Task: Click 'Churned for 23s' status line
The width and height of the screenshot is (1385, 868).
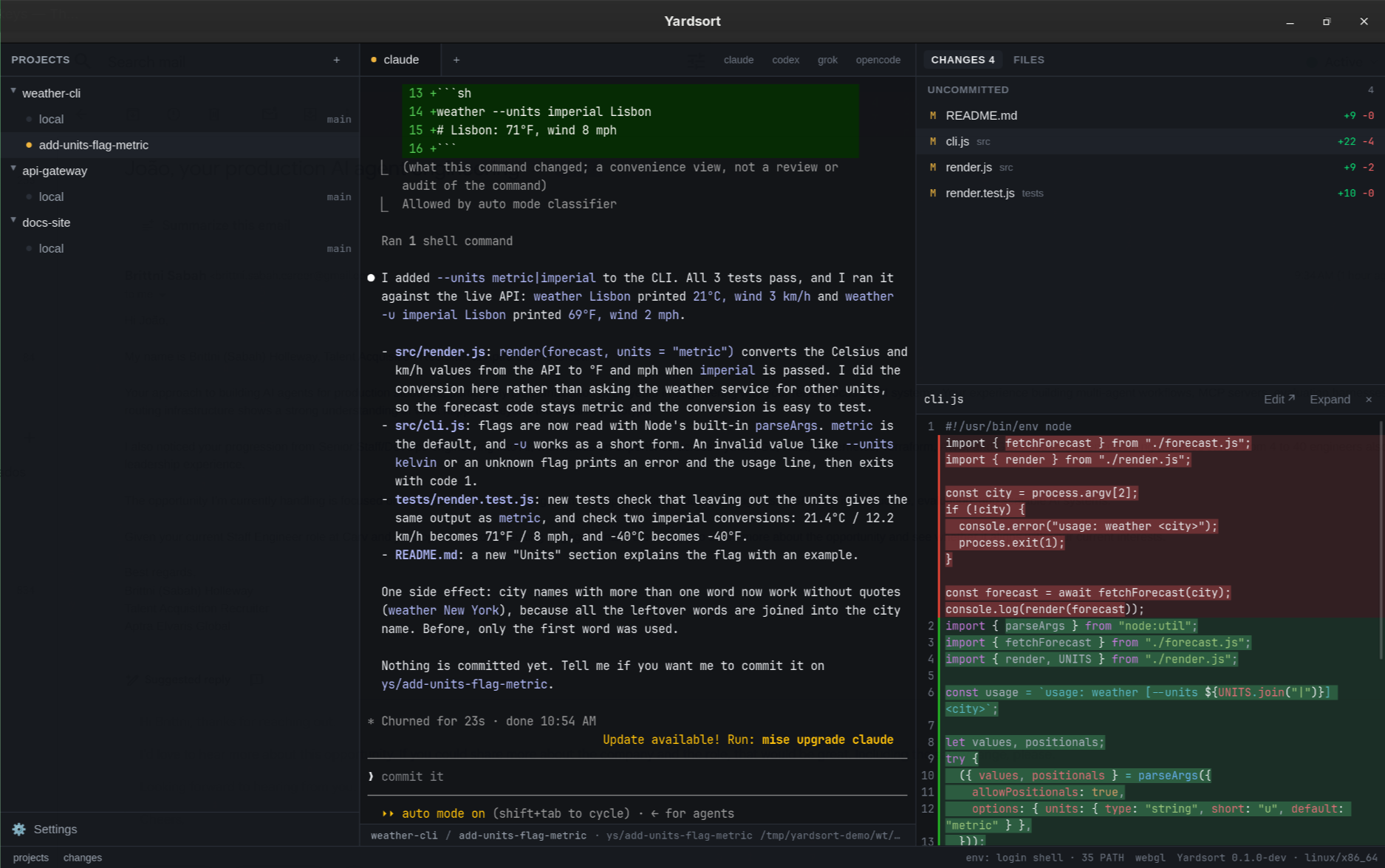Action: coord(433,721)
